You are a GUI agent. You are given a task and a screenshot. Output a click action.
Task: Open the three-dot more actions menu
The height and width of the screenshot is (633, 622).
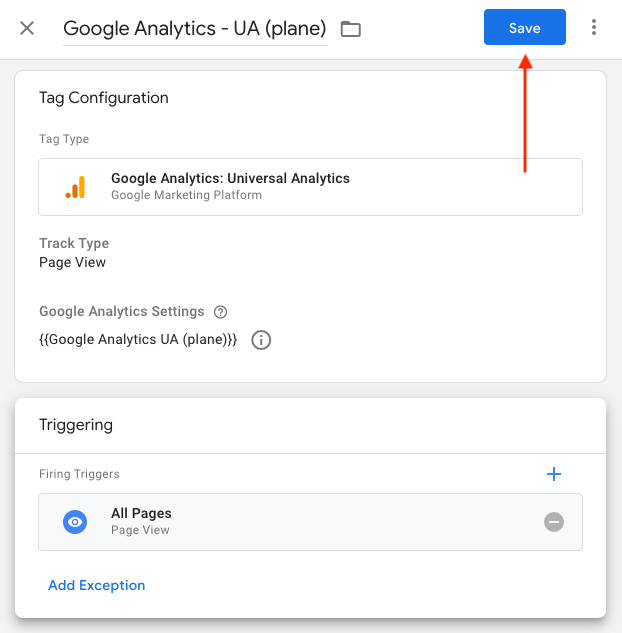(594, 28)
